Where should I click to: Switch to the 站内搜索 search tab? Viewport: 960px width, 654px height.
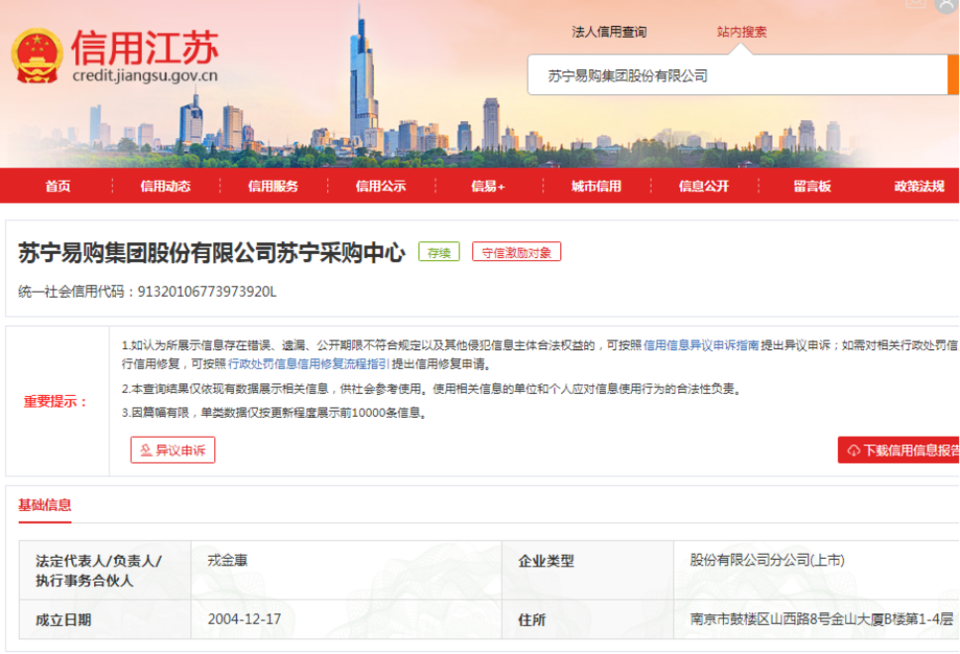[741, 32]
